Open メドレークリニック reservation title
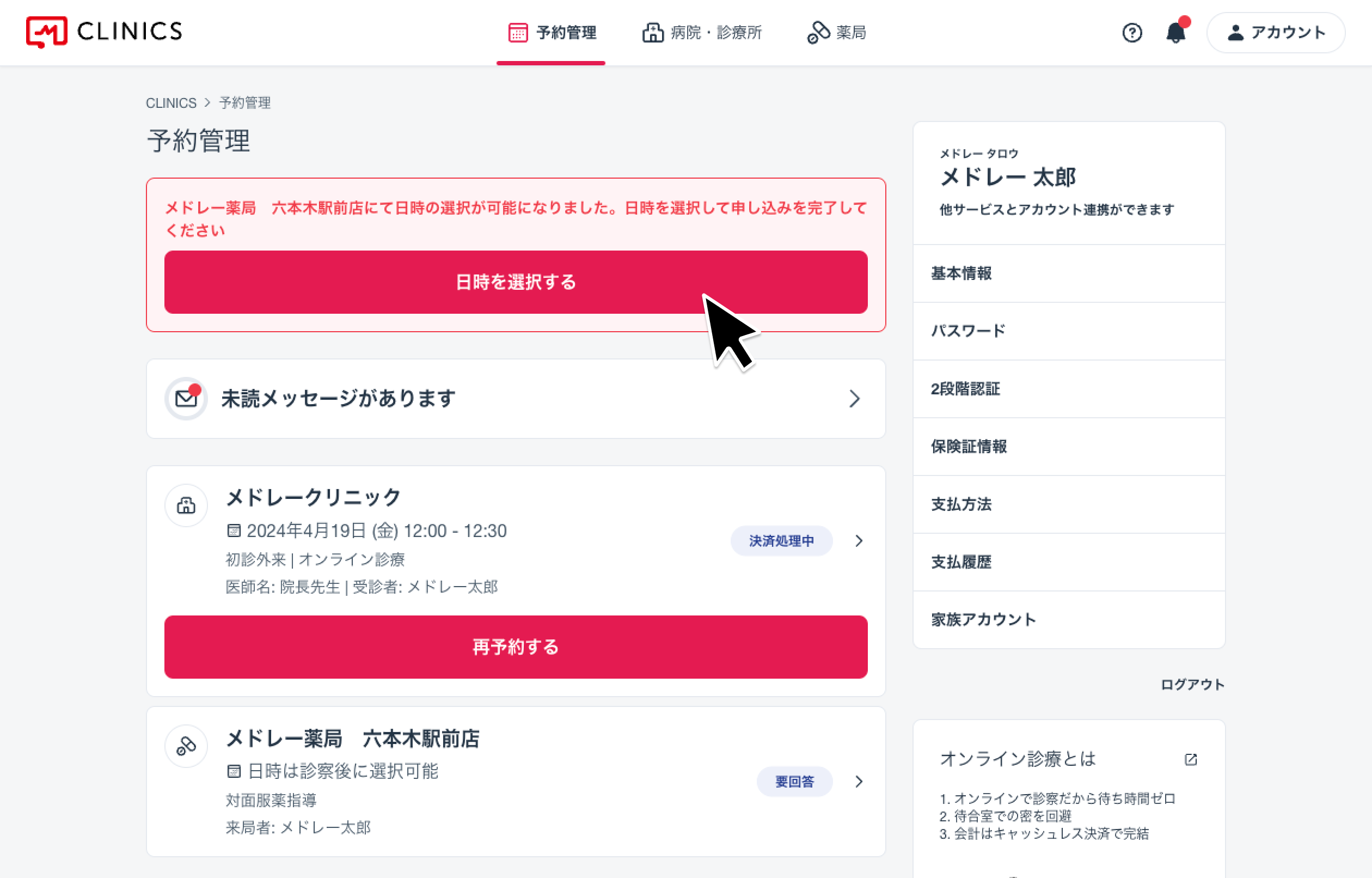 click(x=314, y=497)
